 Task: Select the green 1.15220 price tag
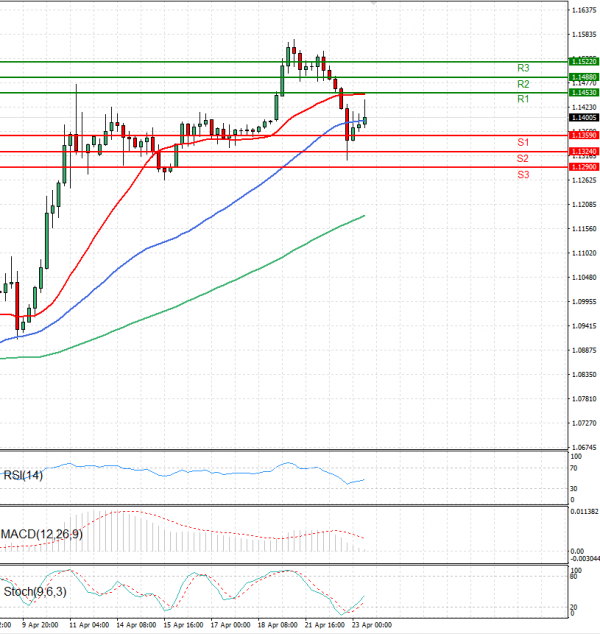[x=584, y=61]
